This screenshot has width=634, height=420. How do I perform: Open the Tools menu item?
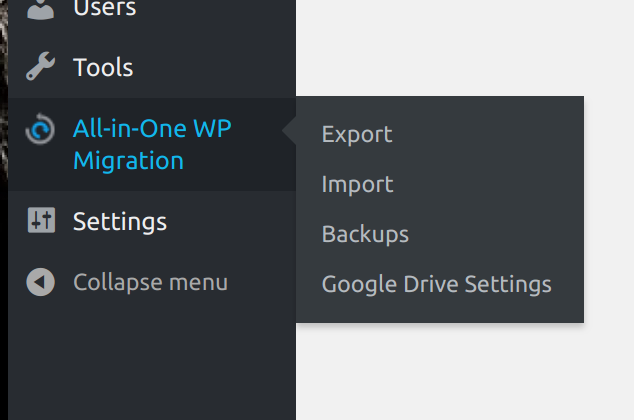pyautogui.click(x=103, y=68)
